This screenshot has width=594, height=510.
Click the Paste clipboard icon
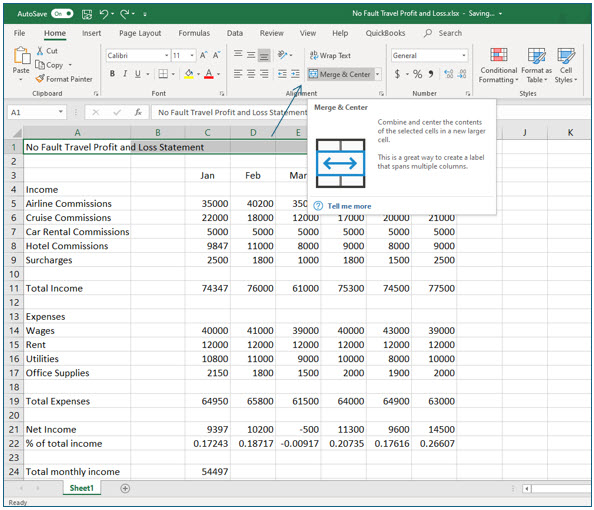[x=22, y=55]
